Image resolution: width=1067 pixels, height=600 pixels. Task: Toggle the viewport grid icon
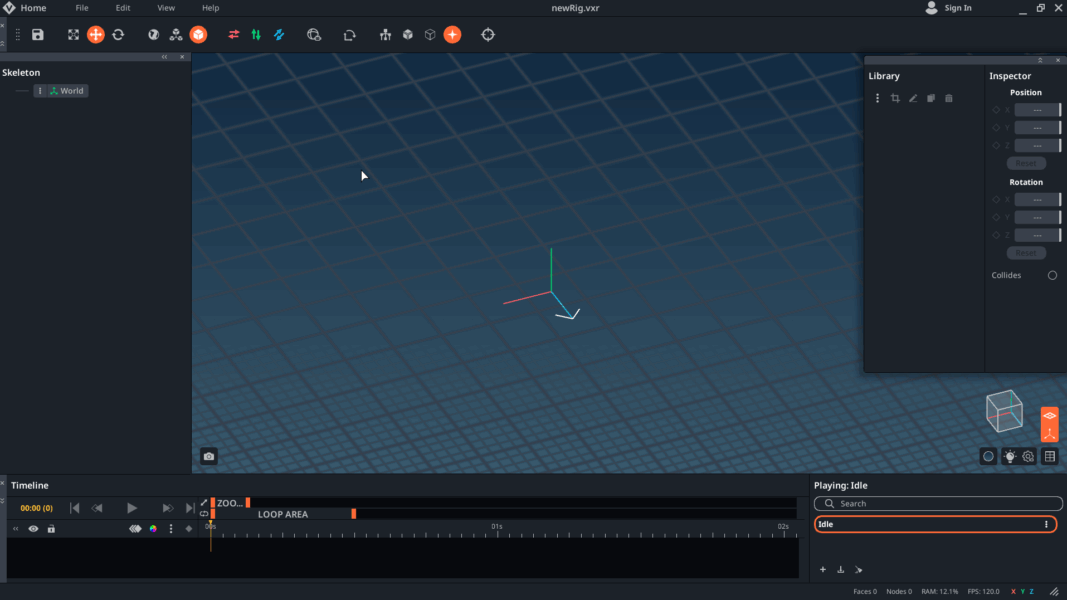pos(1050,456)
